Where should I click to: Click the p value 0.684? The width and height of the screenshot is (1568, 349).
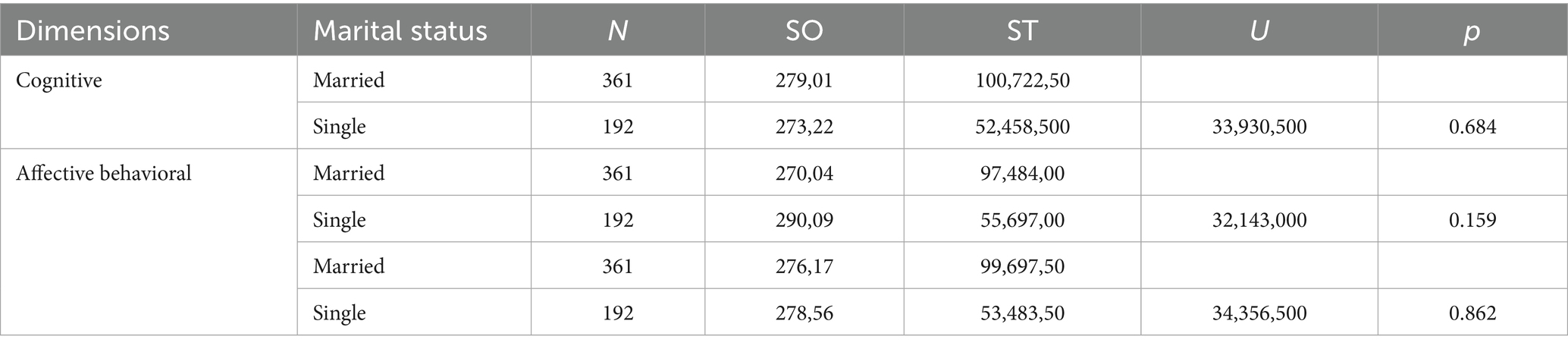coord(1472,127)
